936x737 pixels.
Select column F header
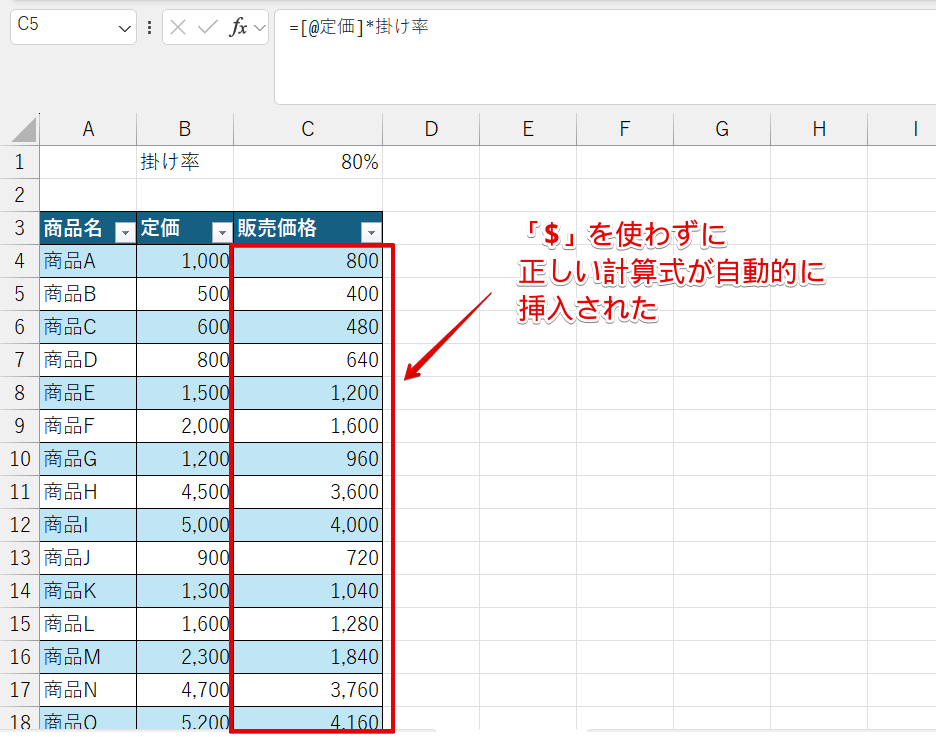click(624, 129)
